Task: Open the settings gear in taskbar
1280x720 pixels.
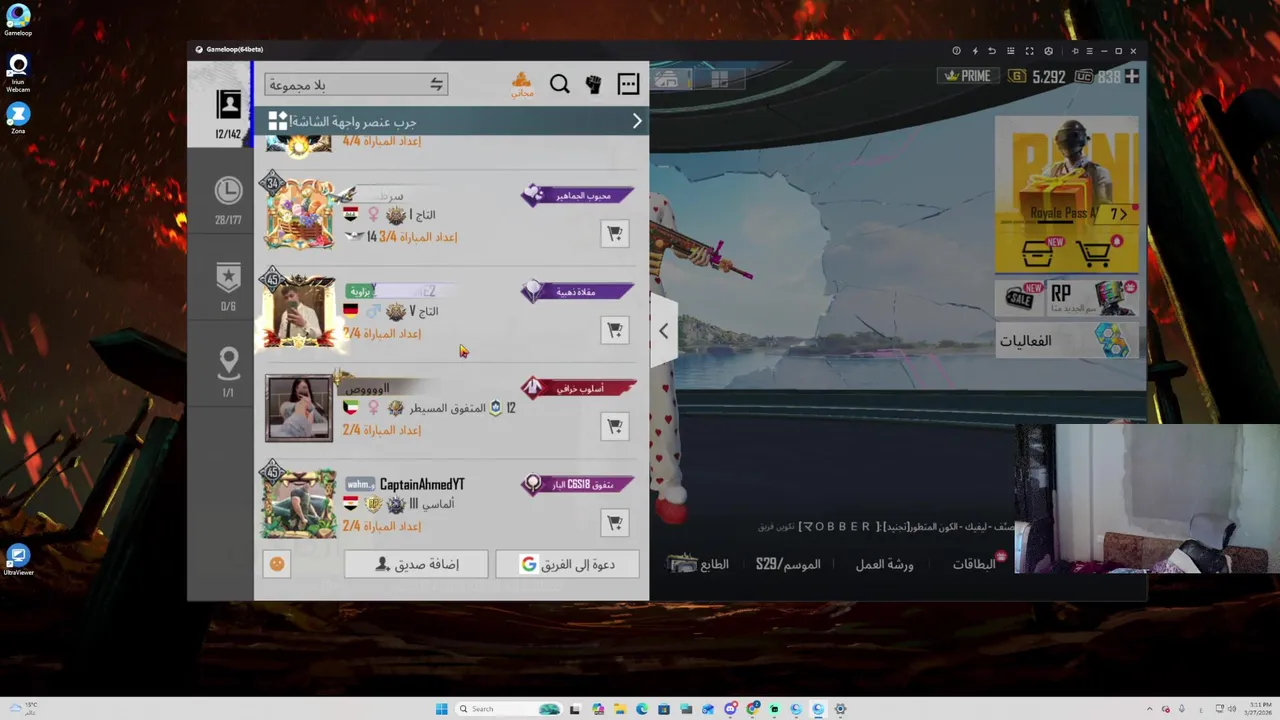Action: coord(840,709)
